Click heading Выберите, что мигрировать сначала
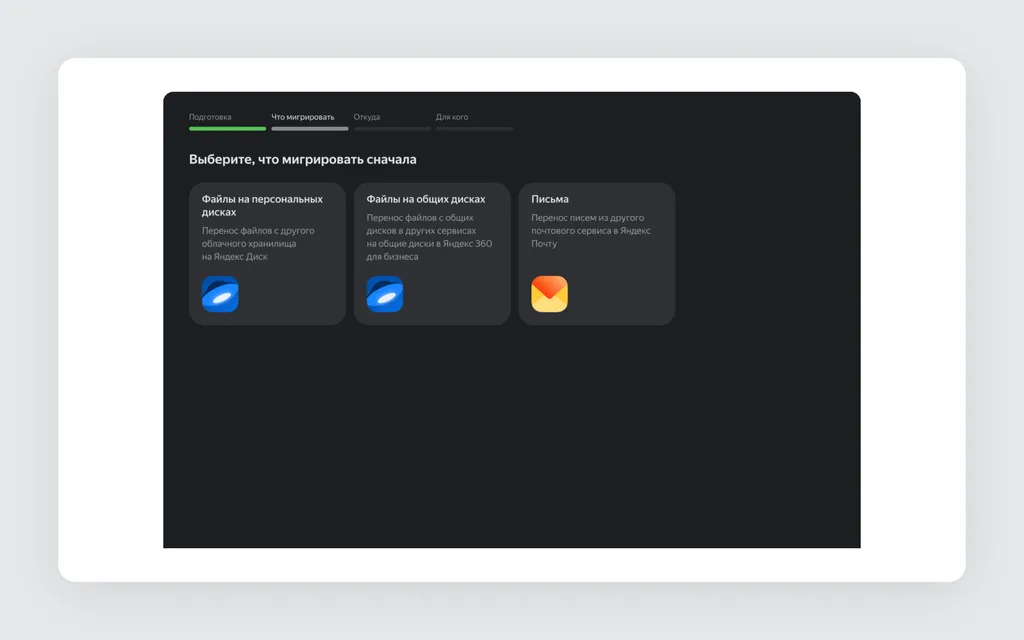The height and width of the screenshot is (640, 1024). 302,159
